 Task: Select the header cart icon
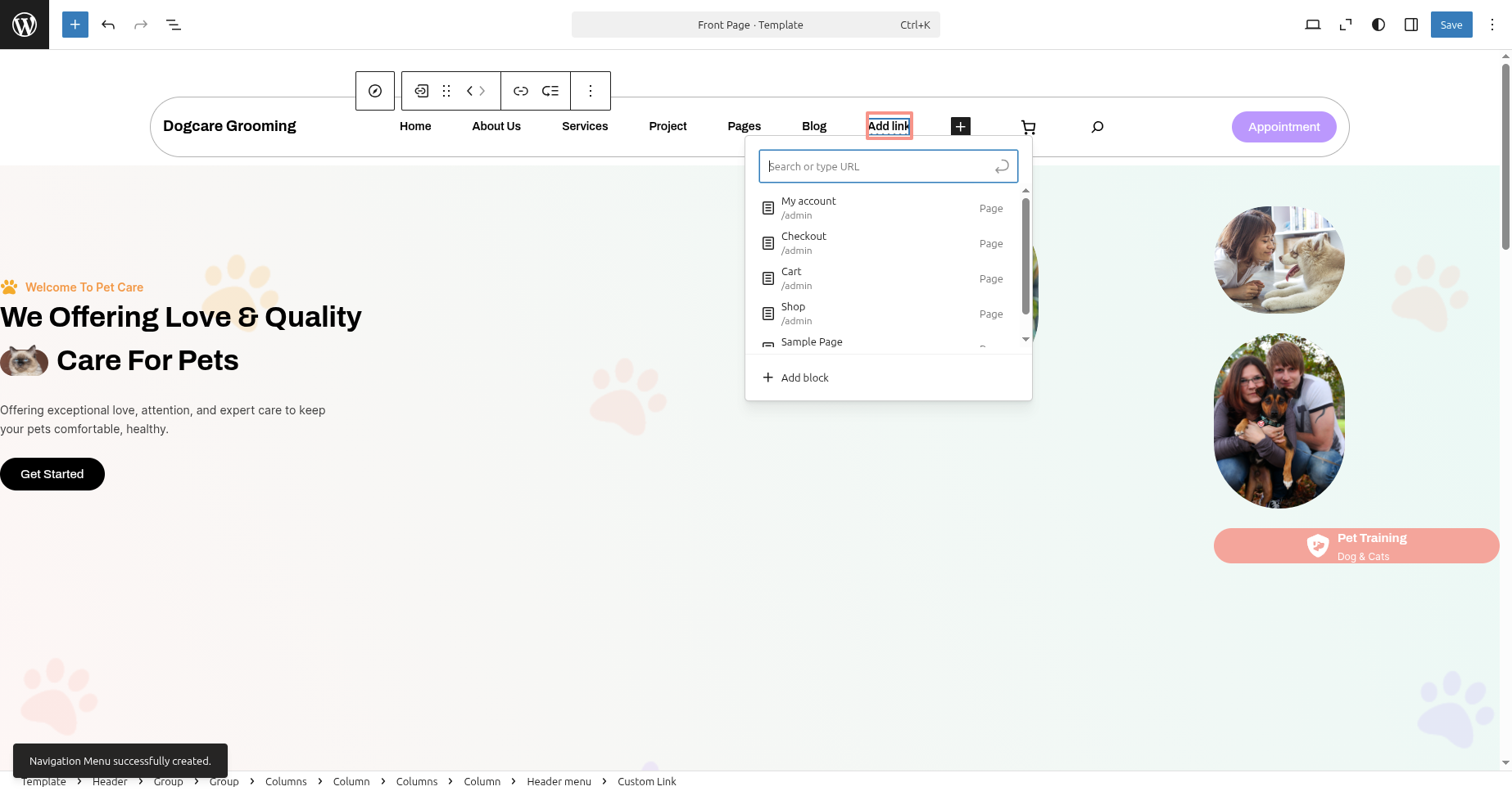(x=1029, y=127)
